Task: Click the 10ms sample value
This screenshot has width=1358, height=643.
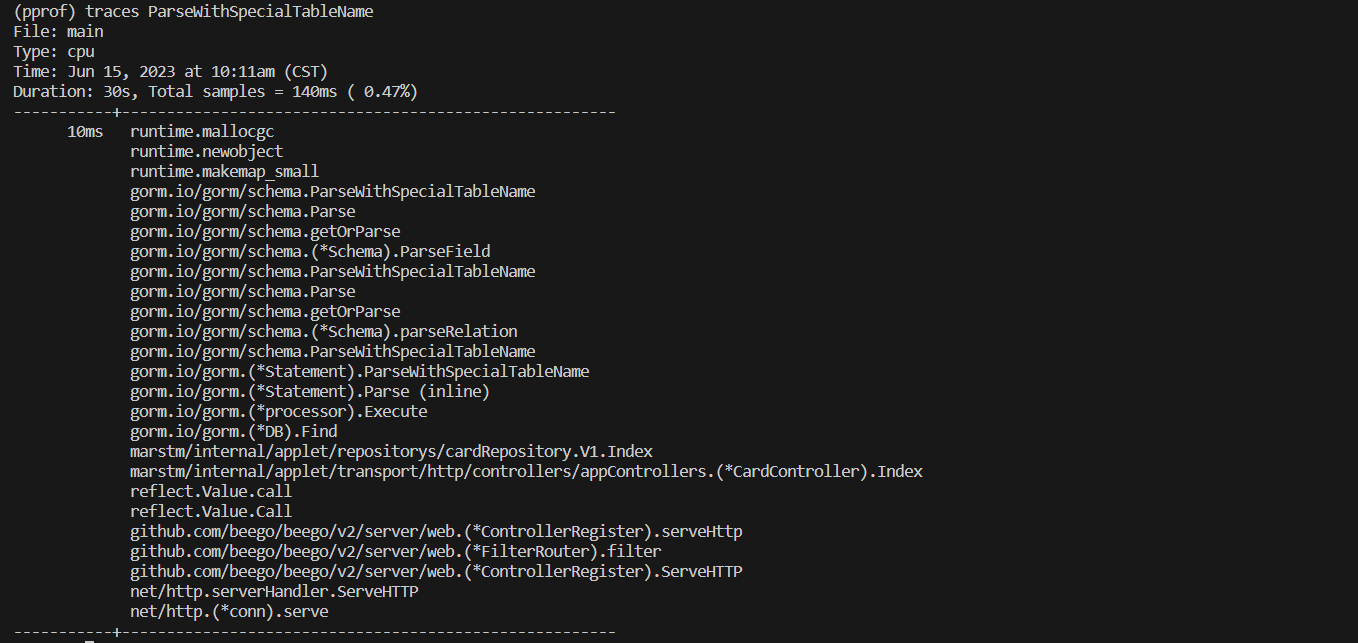Action: click(84, 132)
